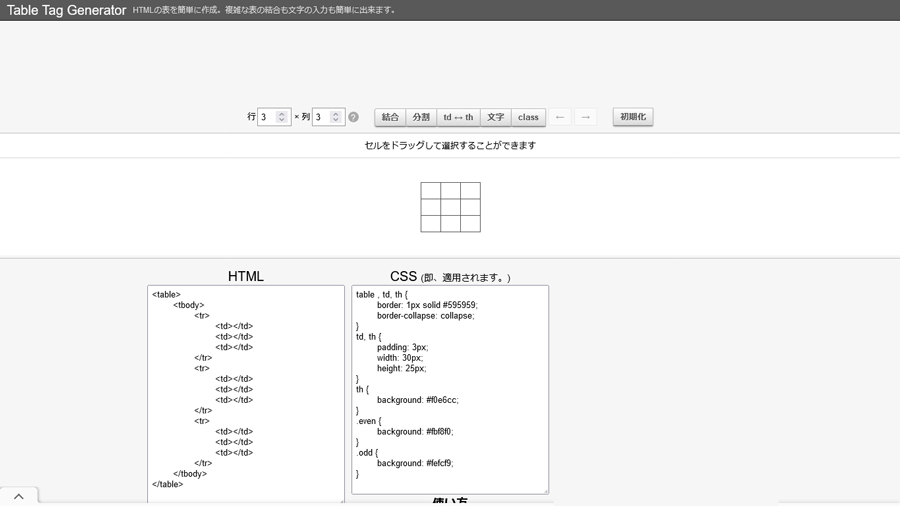Click the undo left arrow

click(x=560, y=117)
